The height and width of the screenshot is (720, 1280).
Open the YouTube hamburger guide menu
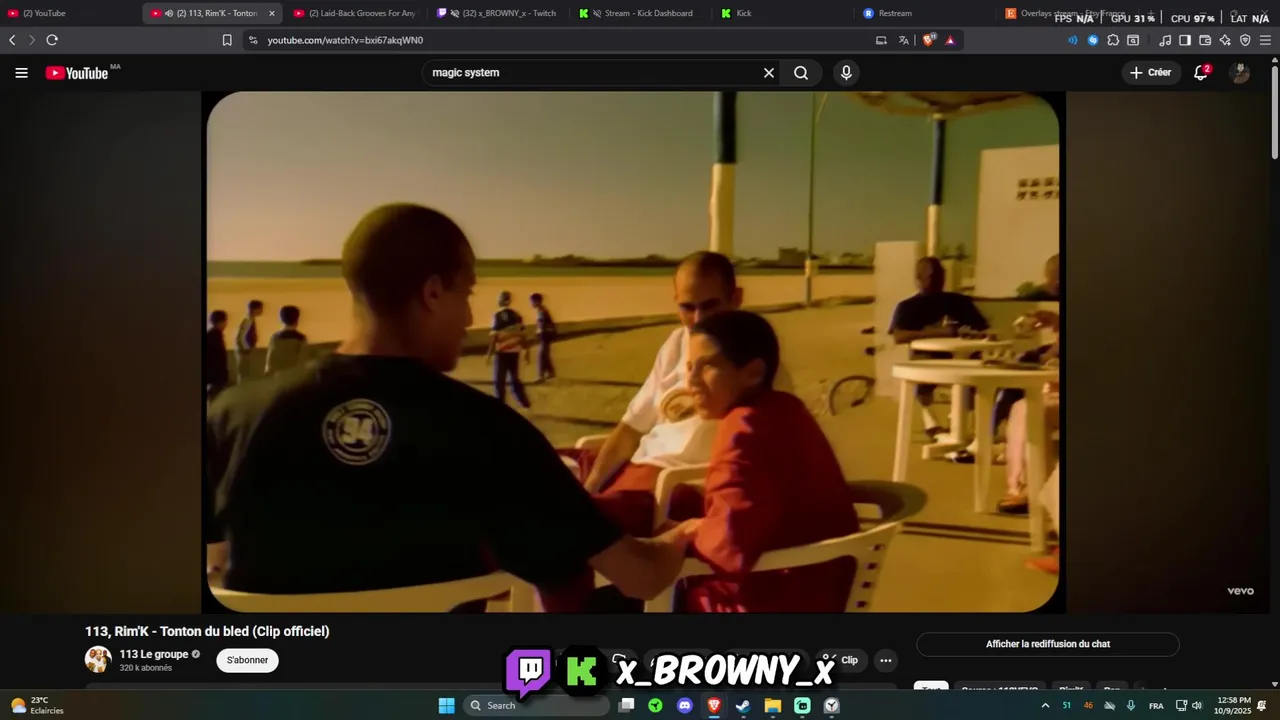click(21, 73)
